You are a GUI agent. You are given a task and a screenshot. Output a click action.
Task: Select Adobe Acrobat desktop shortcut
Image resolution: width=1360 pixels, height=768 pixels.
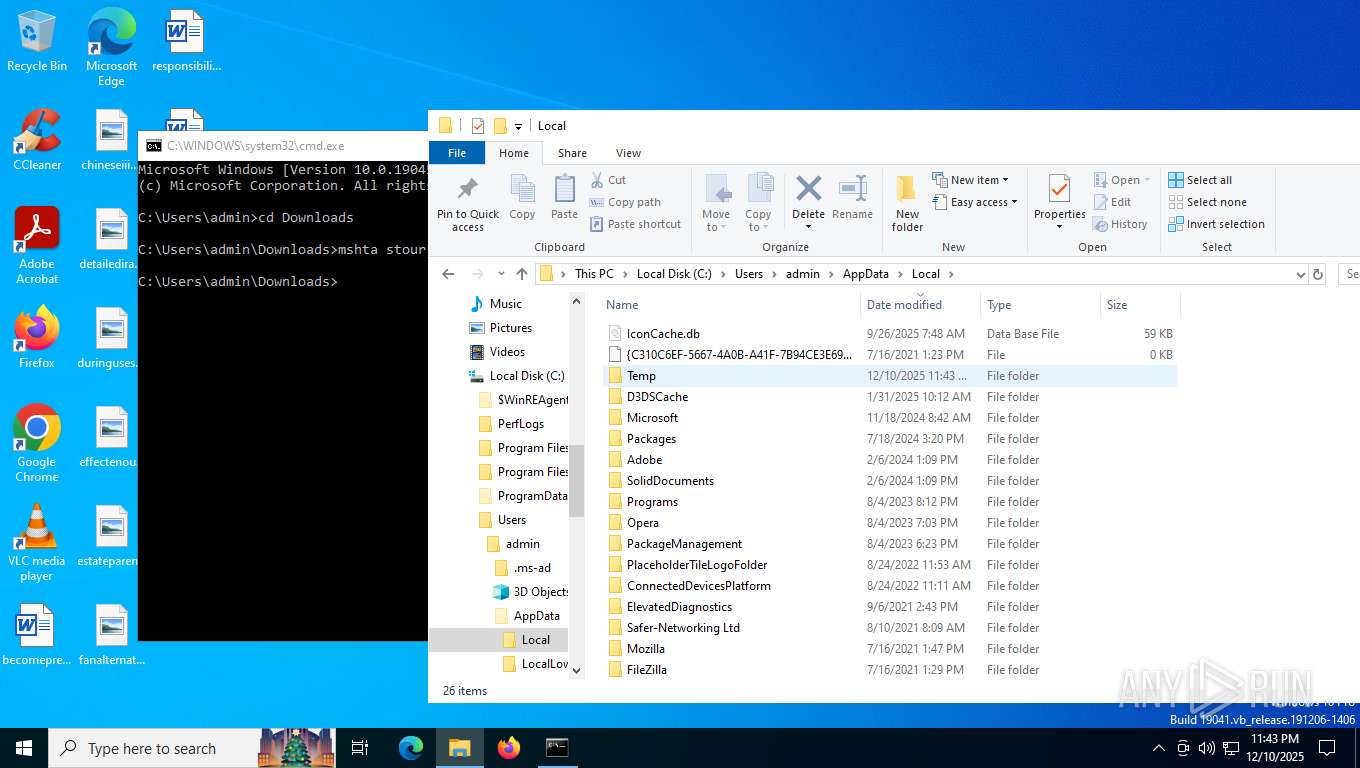37,246
